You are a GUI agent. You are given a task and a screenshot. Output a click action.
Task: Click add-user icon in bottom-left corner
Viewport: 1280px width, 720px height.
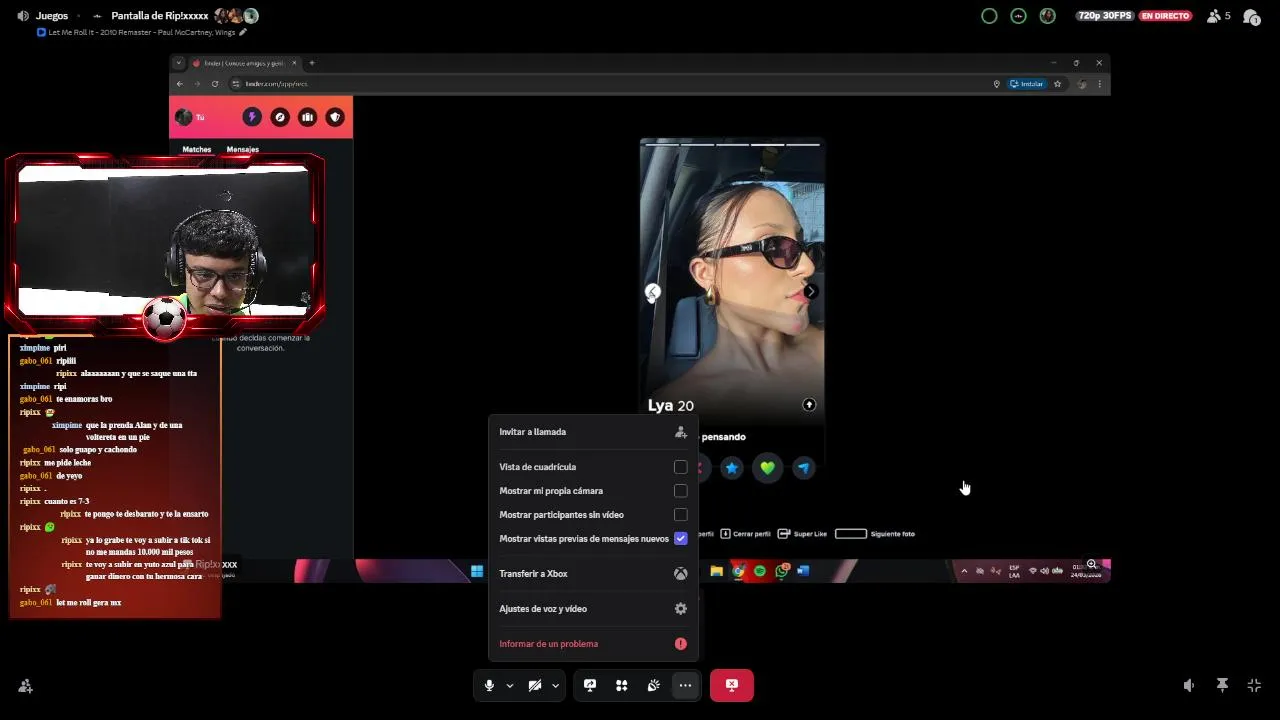[25, 686]
